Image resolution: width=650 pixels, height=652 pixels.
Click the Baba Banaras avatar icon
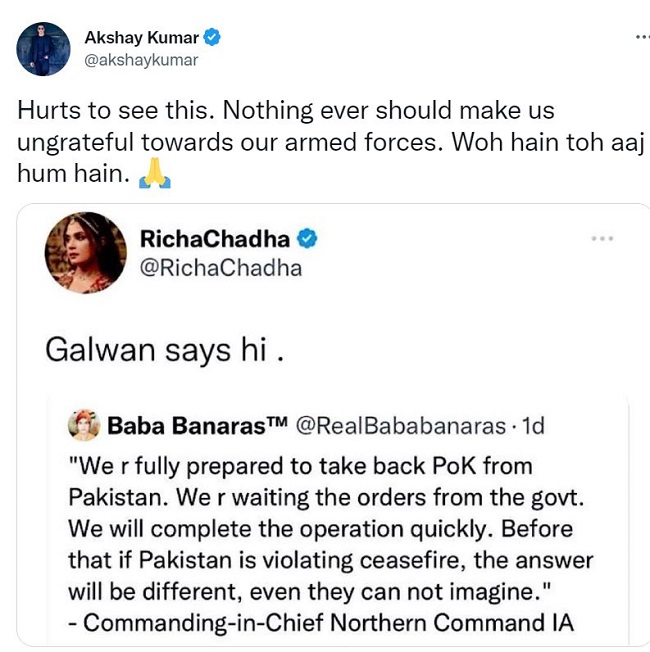pyautogui.click(x=83, y=426)
